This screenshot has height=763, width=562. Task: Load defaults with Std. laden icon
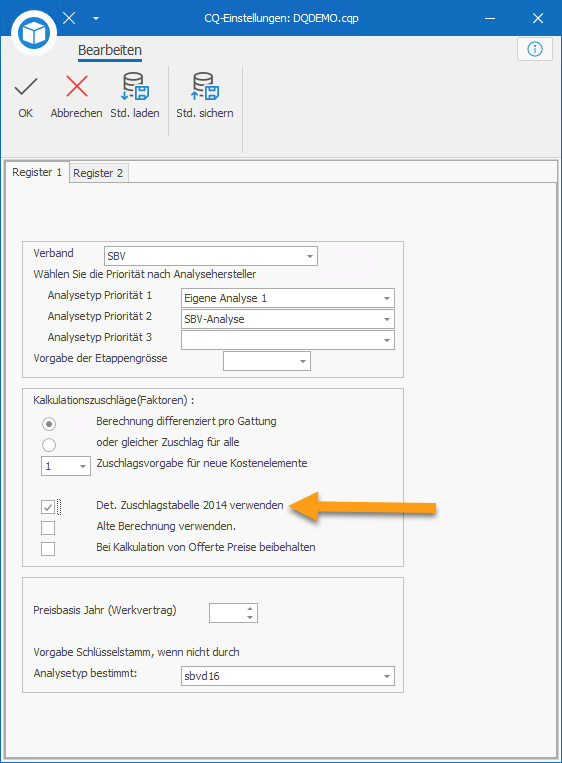[x=135, y=87]
